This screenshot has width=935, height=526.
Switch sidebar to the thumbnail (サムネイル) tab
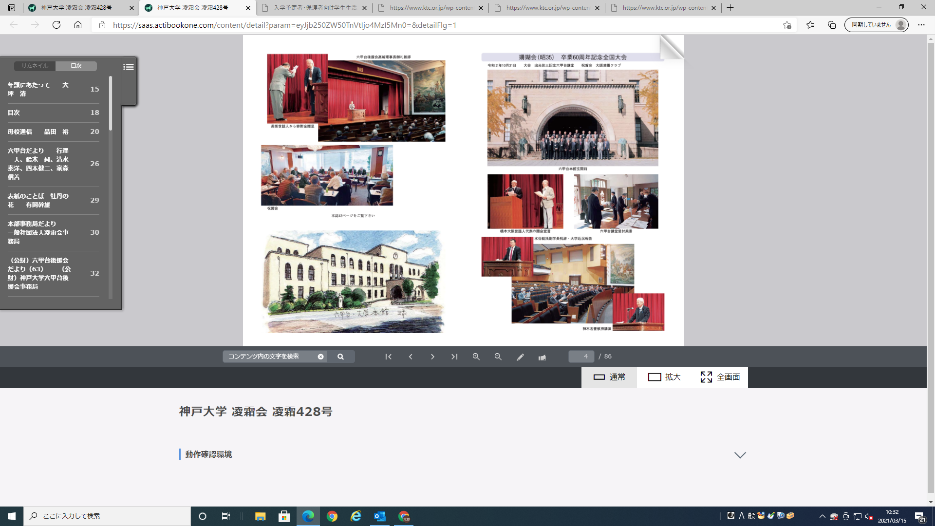point(35,66)
